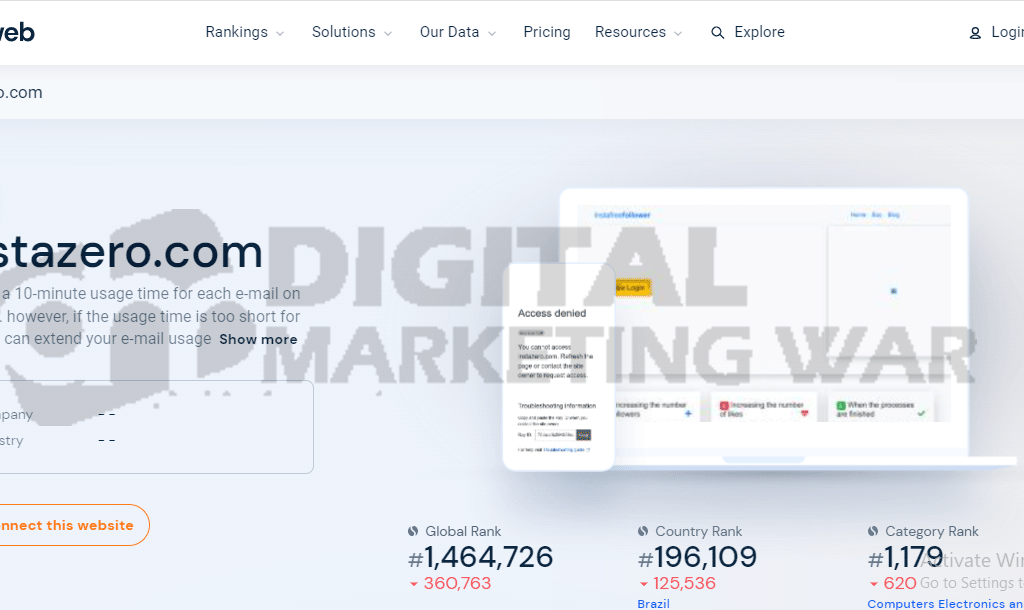
Task: Click the red arrow beside 360,763
Action: [413, 584]
